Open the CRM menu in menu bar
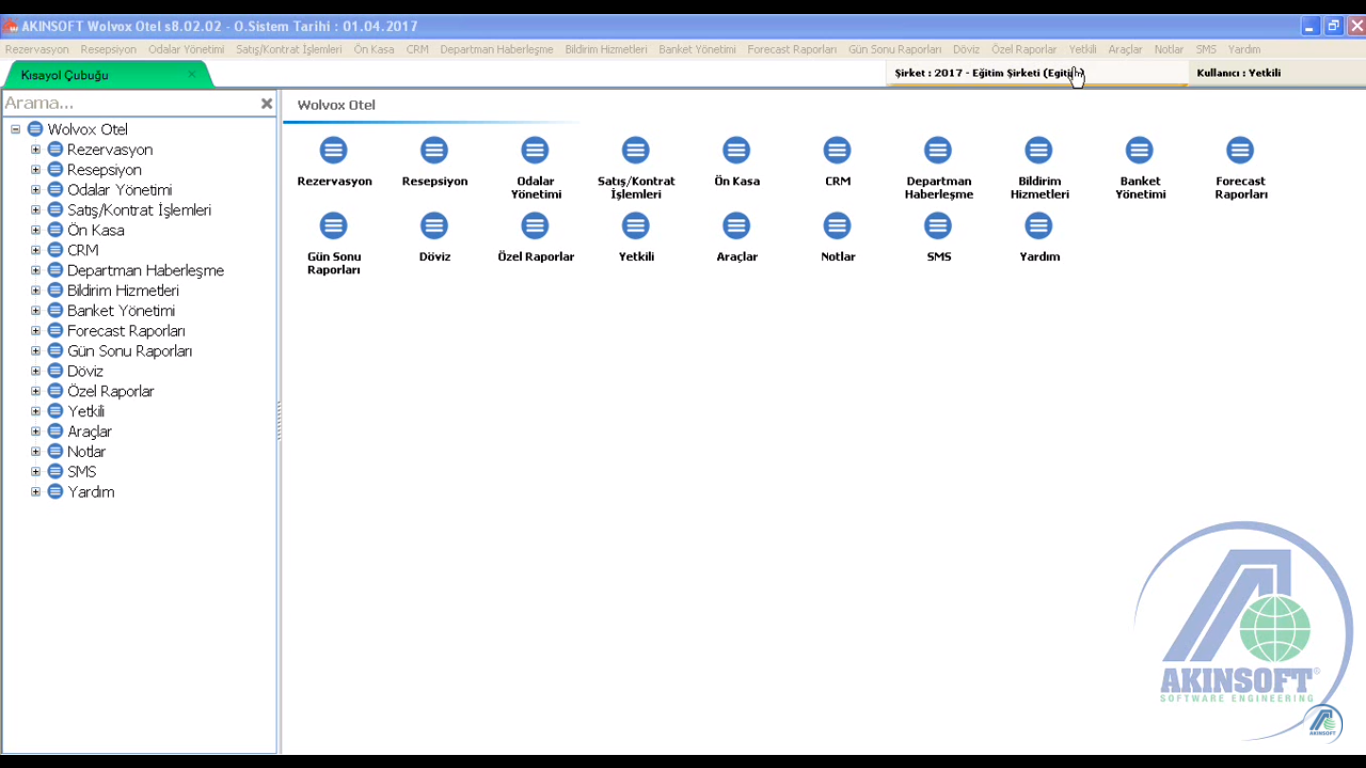 pos(417,49)
